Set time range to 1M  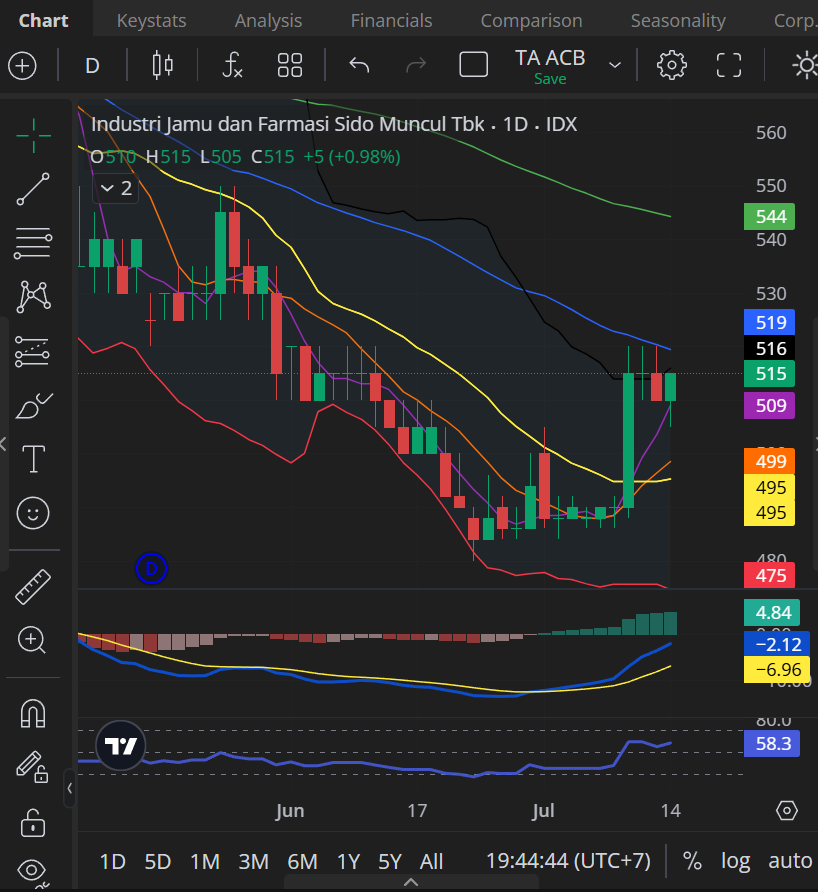point(205,861)
